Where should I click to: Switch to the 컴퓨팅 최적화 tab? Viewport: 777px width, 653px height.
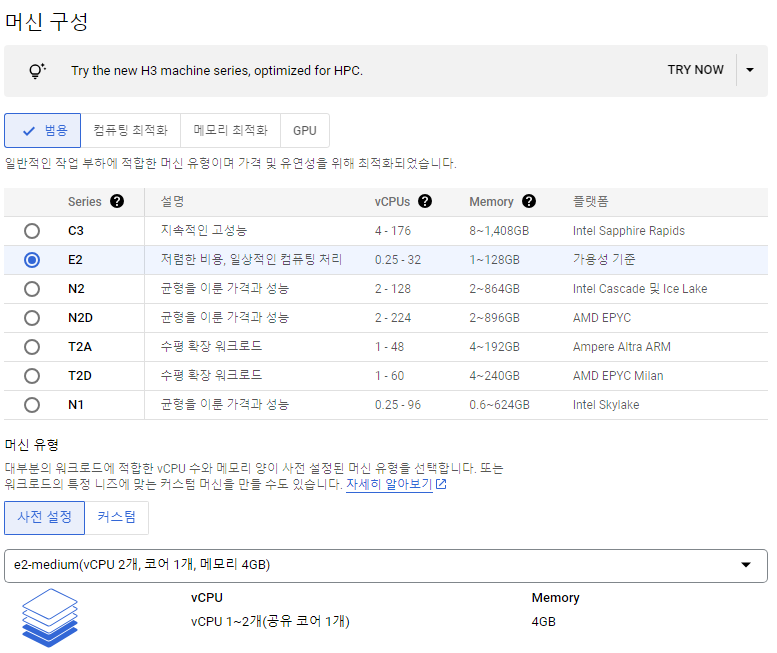point(131,130)
